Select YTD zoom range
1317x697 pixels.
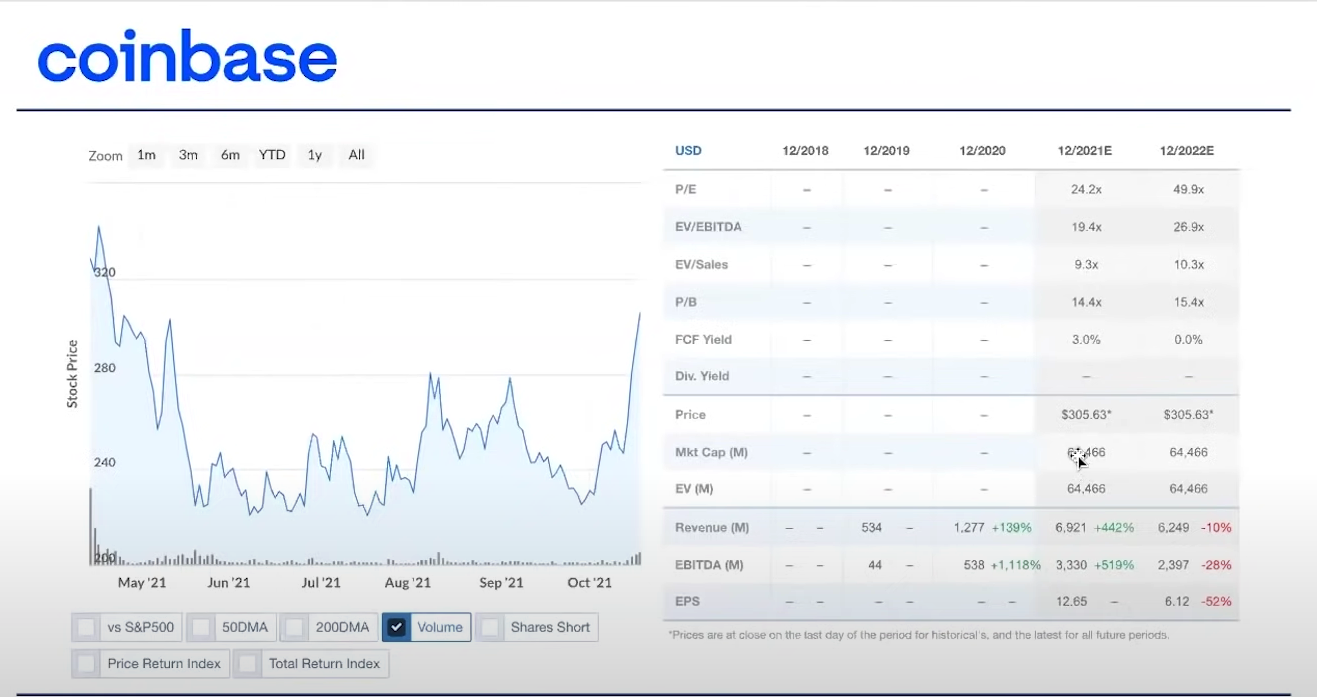[x=272, y=155]
